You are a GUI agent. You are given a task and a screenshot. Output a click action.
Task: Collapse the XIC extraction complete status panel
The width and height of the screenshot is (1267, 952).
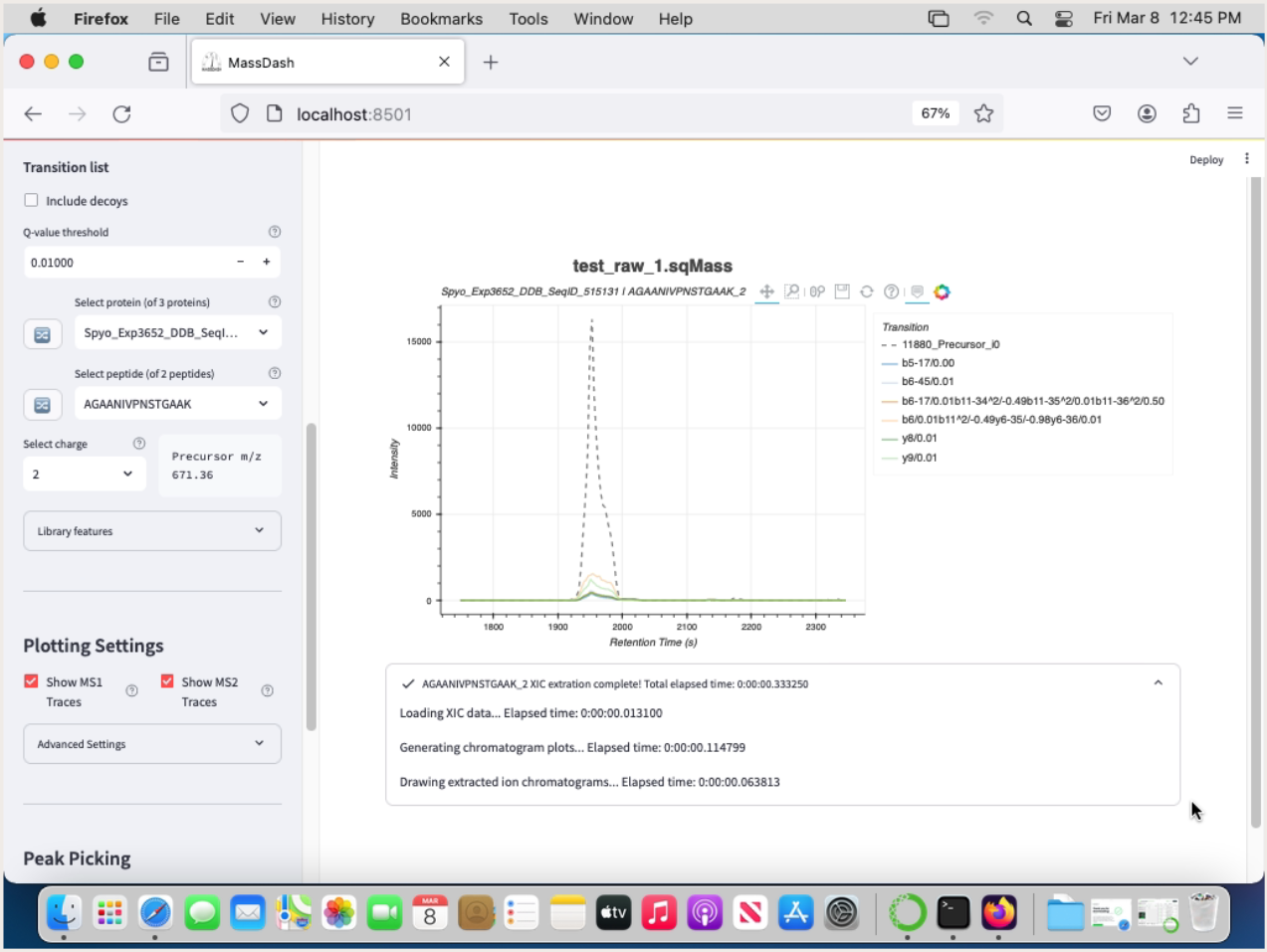1158,683
